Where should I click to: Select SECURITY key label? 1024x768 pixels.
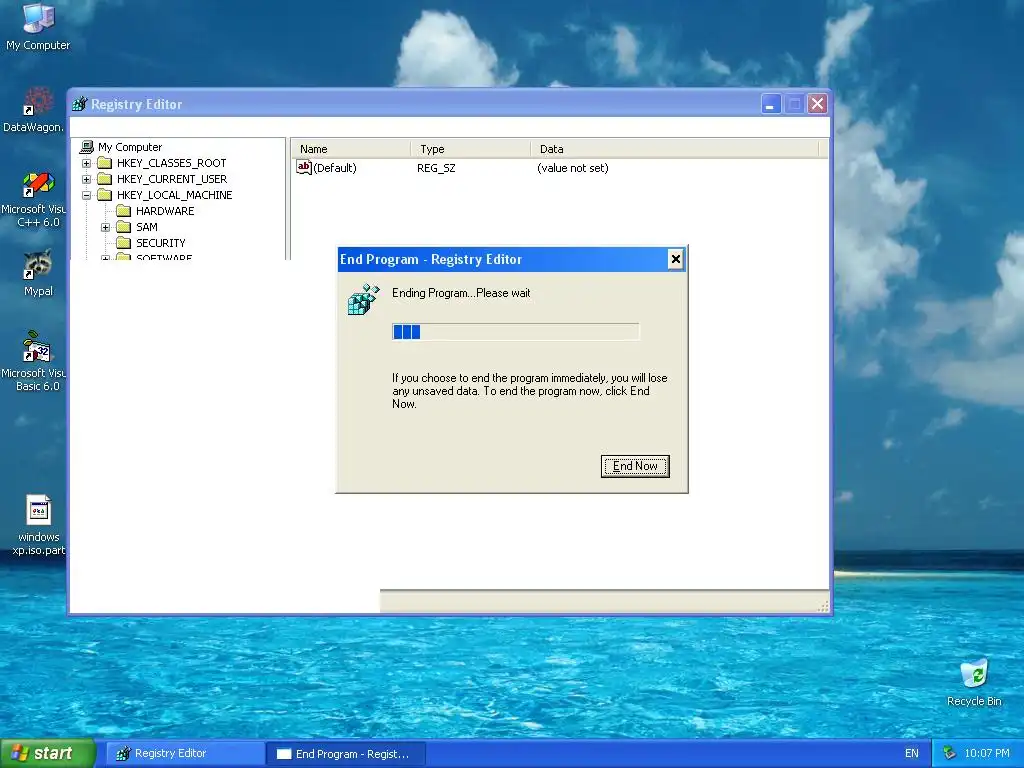point(161,243)
